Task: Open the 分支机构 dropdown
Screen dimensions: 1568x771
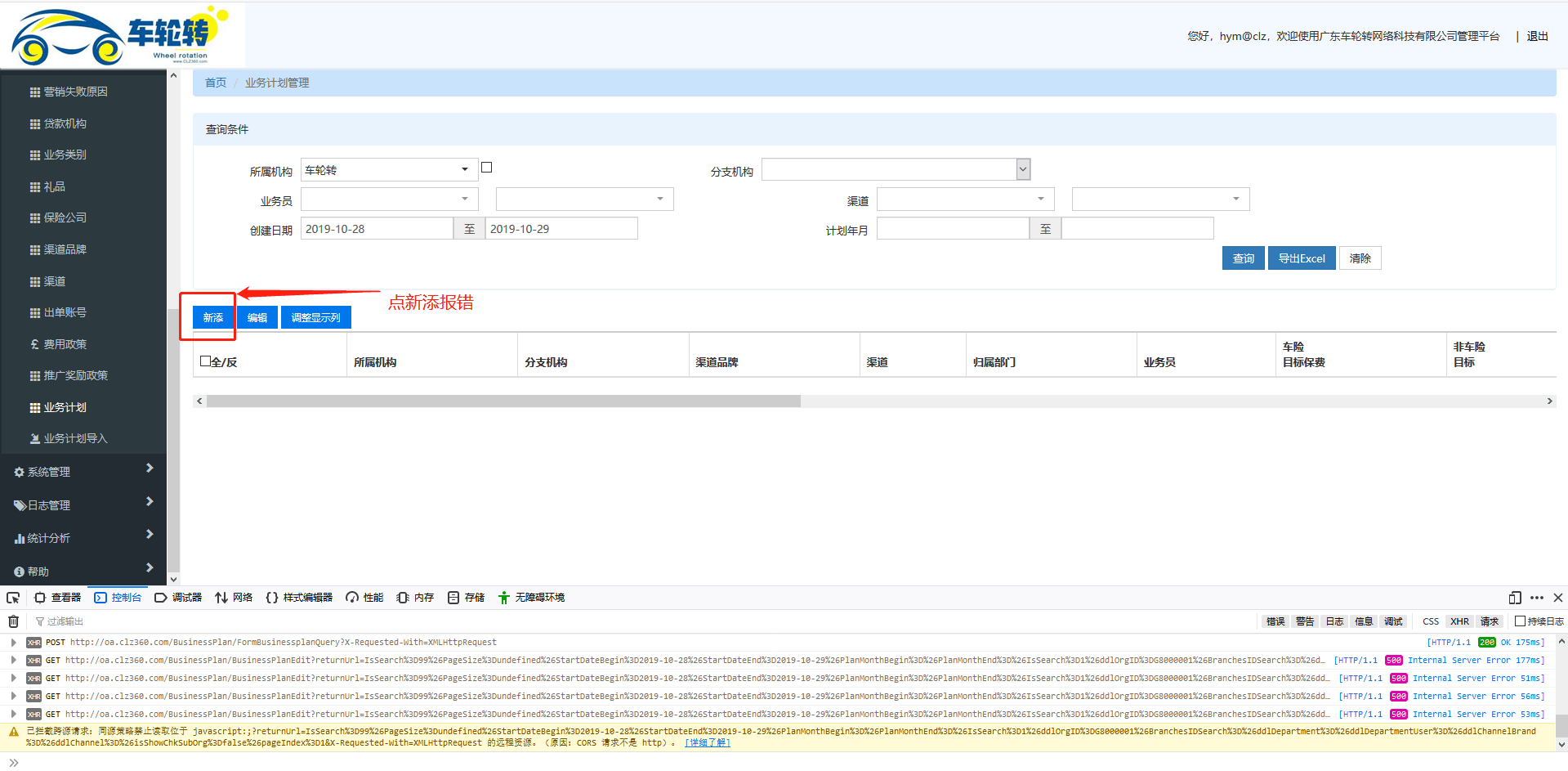Action: (896, 170)
